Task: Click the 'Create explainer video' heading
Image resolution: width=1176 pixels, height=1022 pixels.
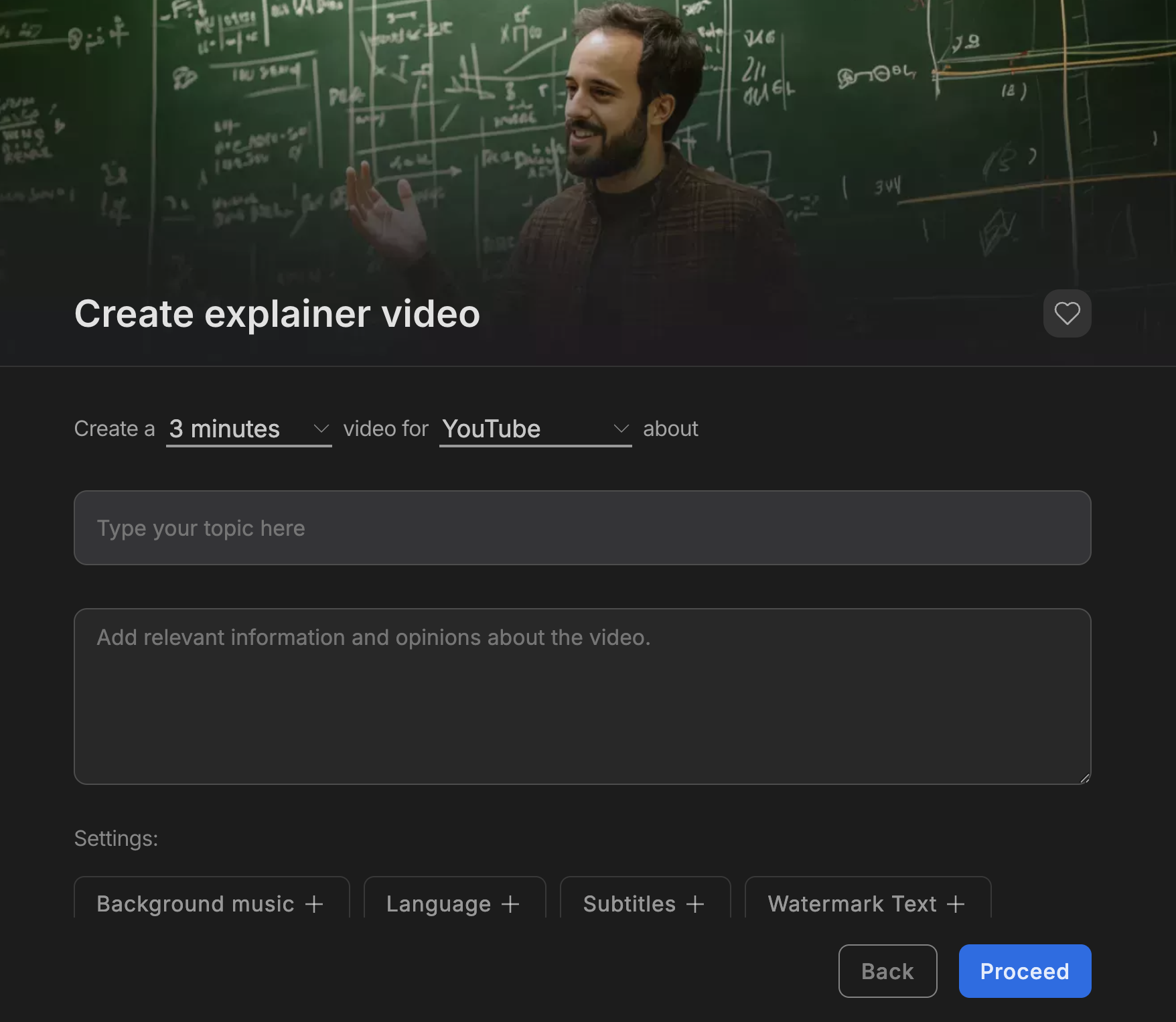Action: [x=277, y=313]
